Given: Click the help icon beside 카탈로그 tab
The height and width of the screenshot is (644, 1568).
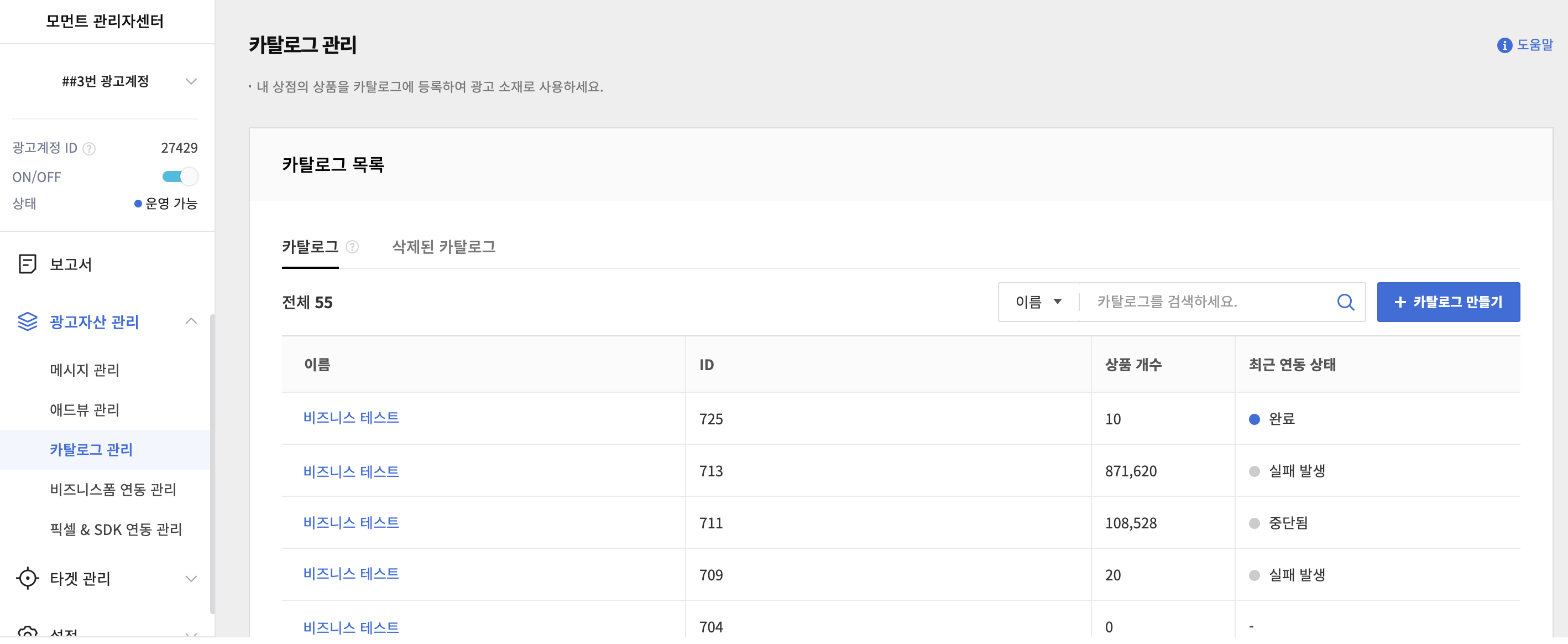Looking at the screenshot, I should 352,247.
